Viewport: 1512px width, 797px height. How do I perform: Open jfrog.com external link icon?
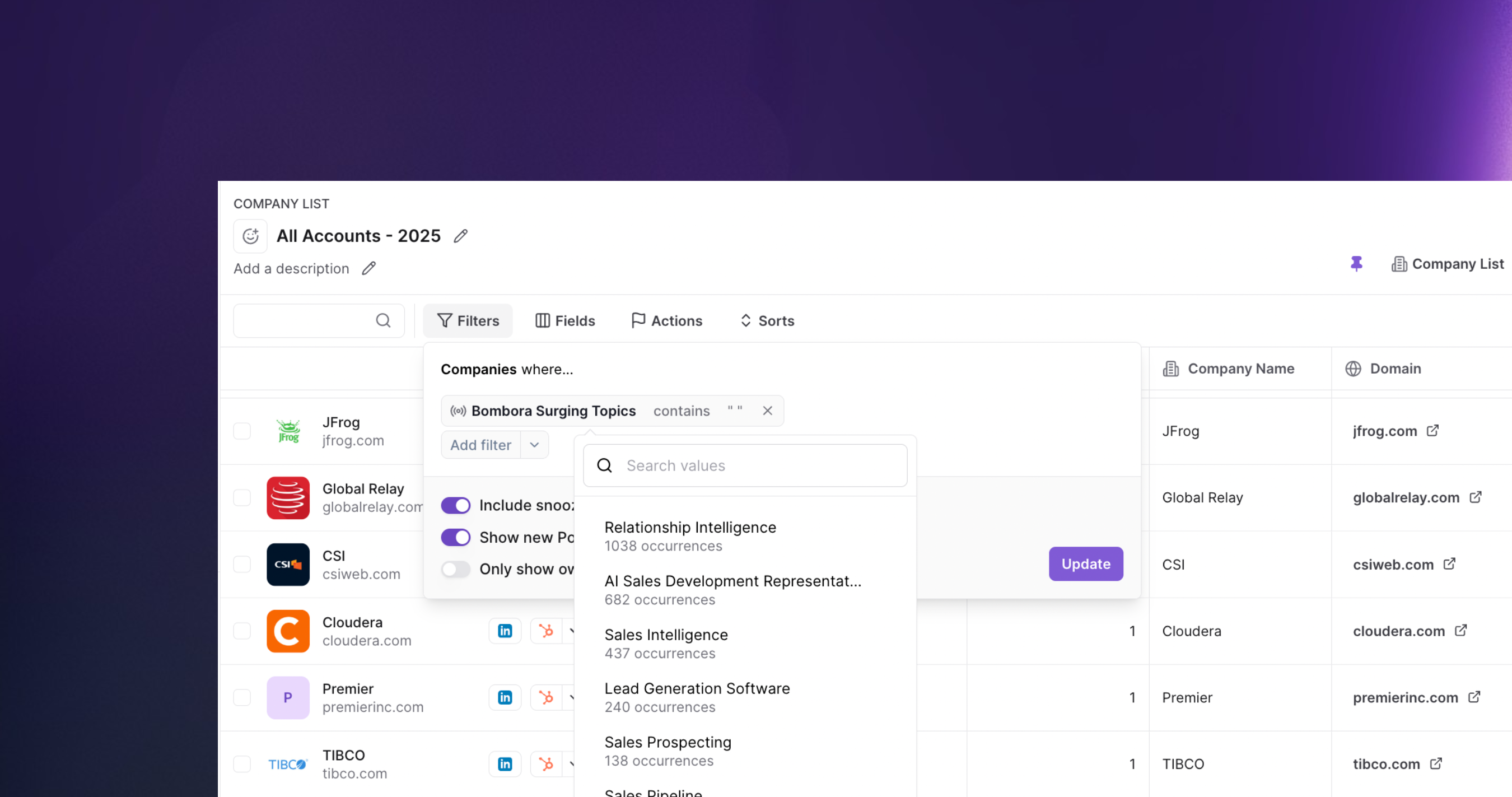pos(1433,431)
